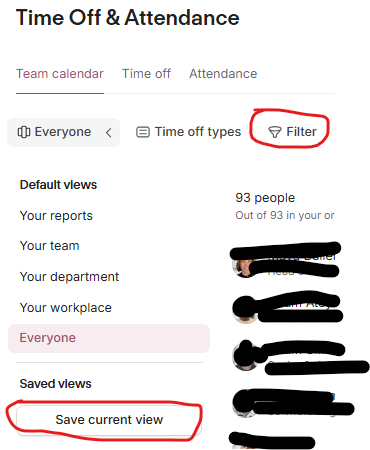Open the Time off types dropdown
Screen dimensions: 370x450
(189, 132)
